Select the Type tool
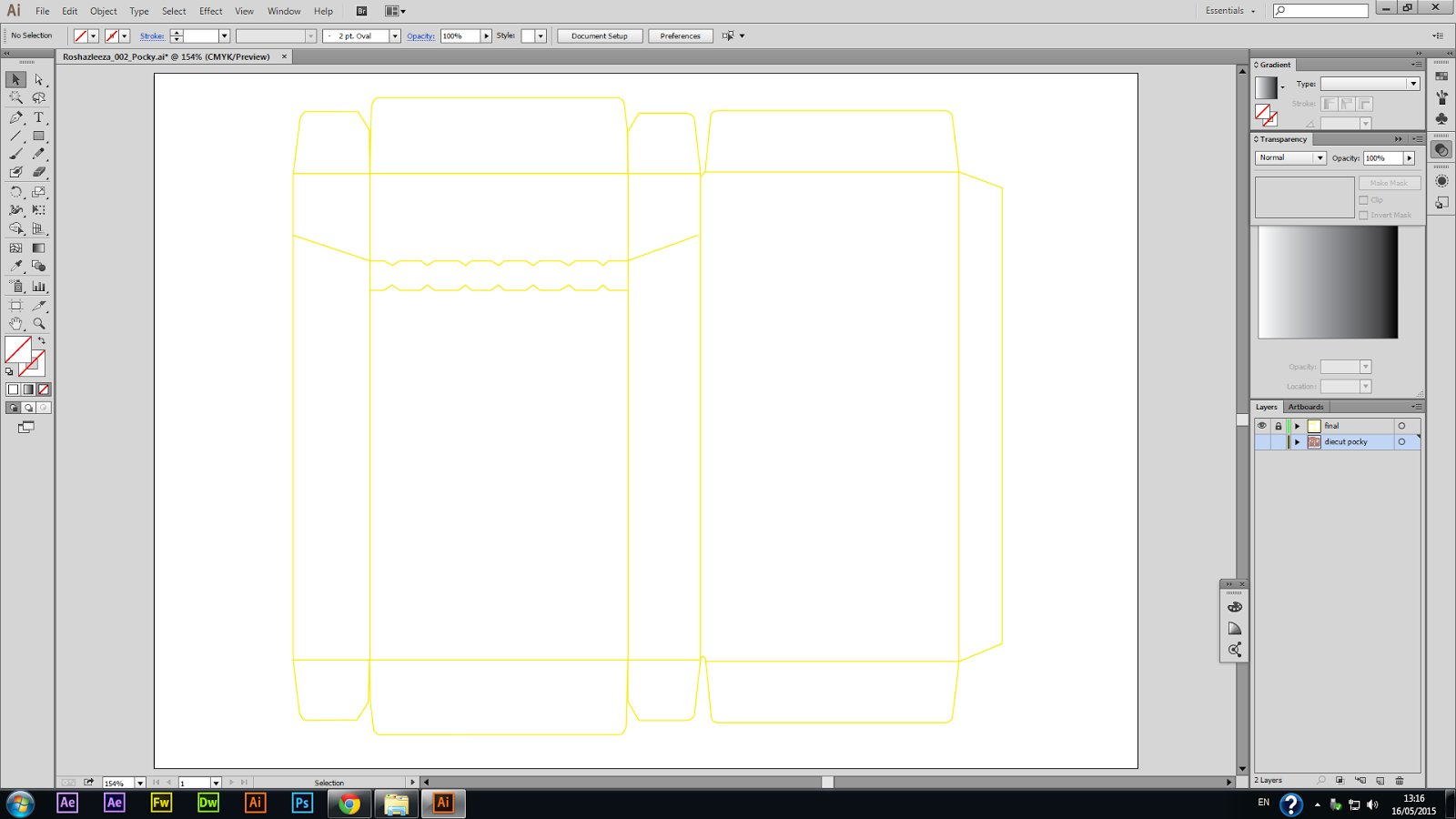 coord(36,116)
